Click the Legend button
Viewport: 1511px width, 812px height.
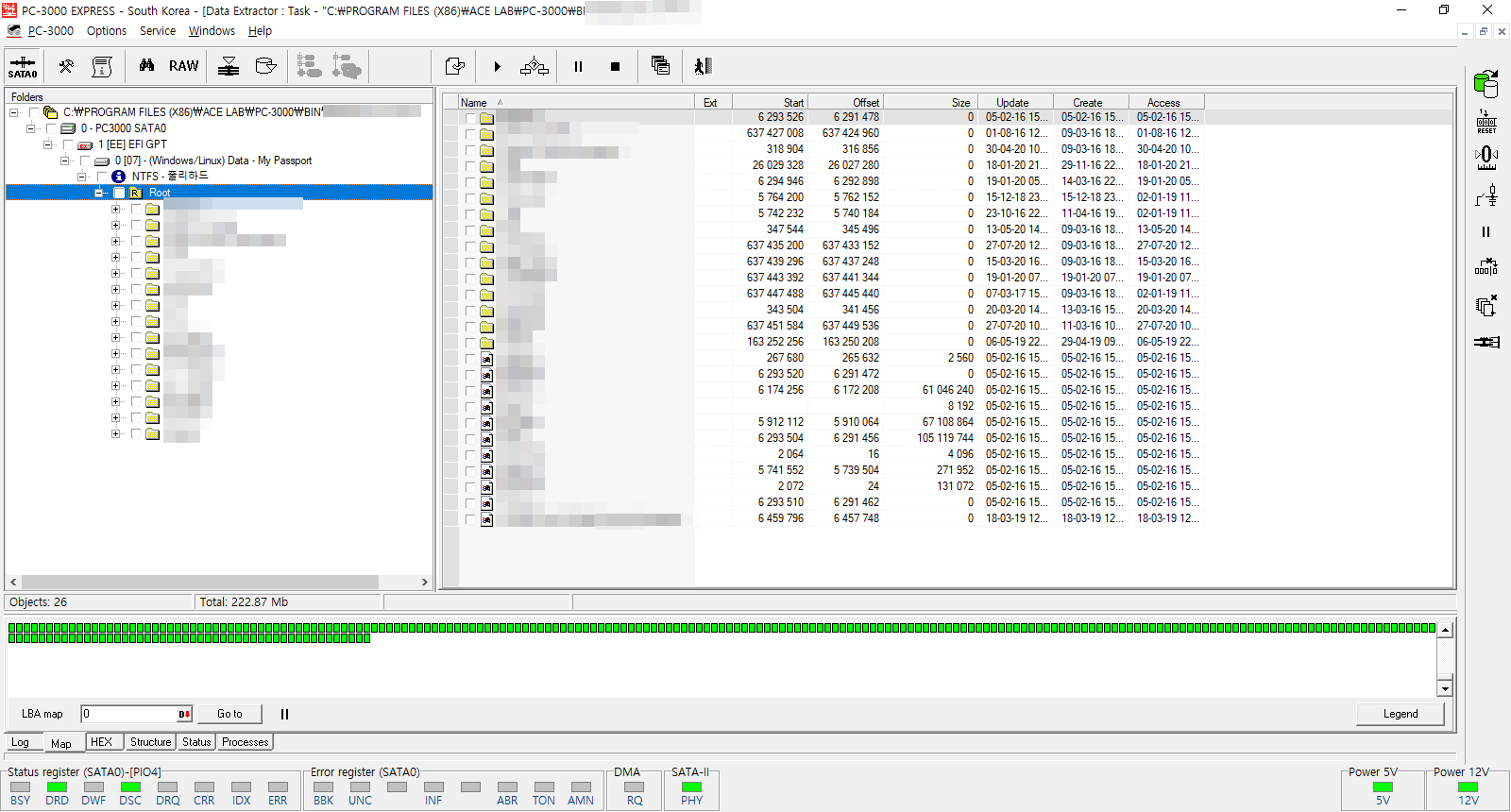tap(1400, 714)
